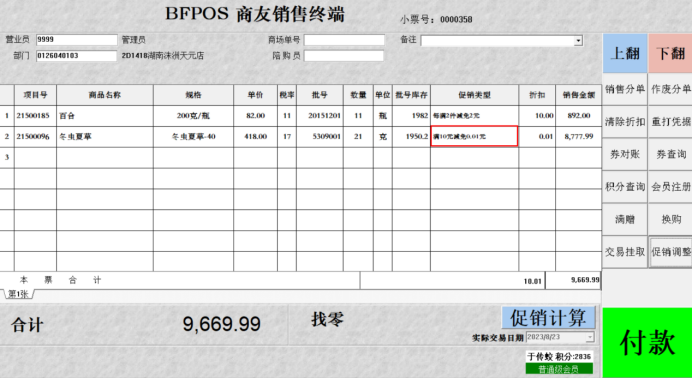Click batch stock cell 1982
The width and height of the screenshot is (692, 379).
tap(411, 116)
